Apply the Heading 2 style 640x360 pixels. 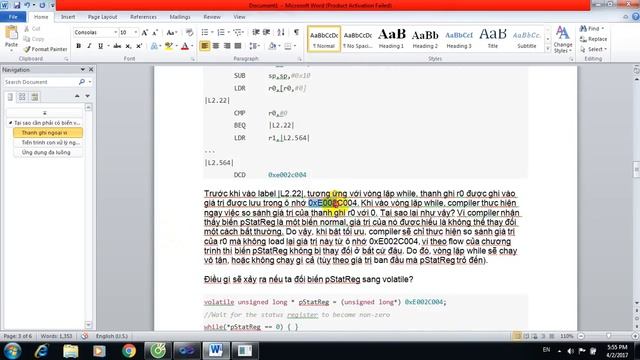tap(425, 39)
